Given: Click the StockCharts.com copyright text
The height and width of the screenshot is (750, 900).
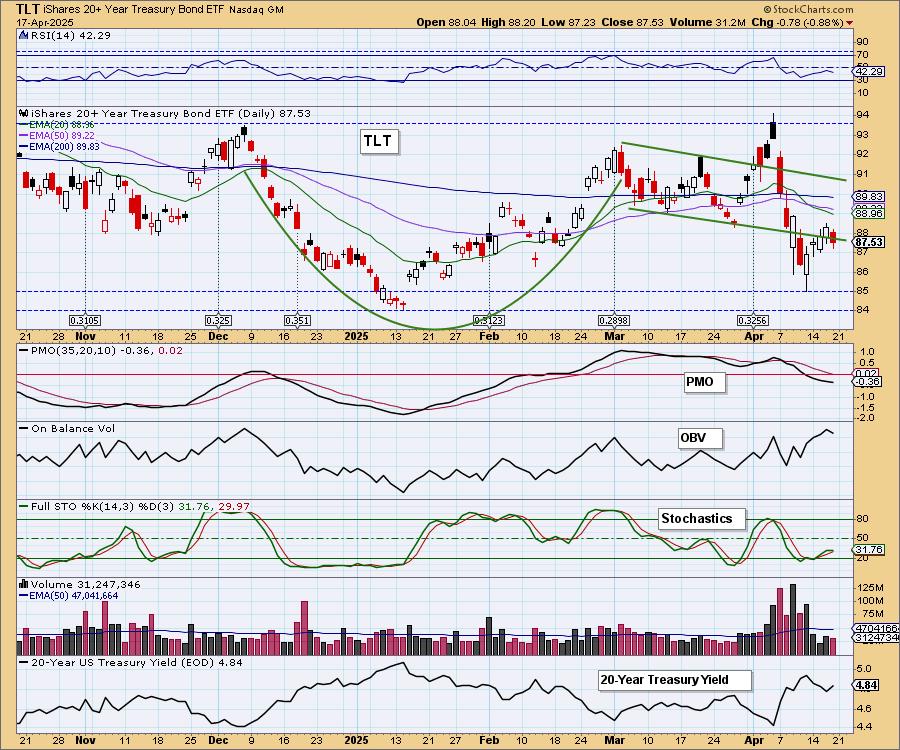Looking at the screenshot, I should point(808,9).
